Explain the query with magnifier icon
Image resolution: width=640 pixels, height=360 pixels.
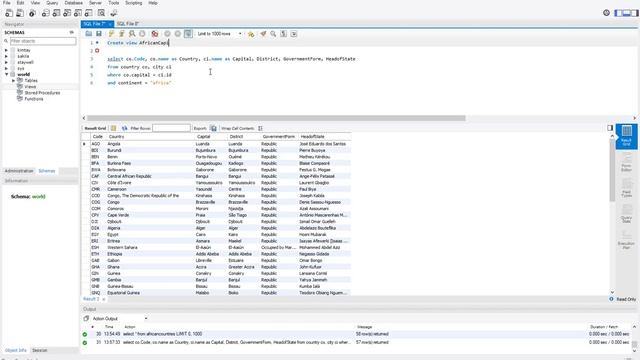(x=132, y=34)
